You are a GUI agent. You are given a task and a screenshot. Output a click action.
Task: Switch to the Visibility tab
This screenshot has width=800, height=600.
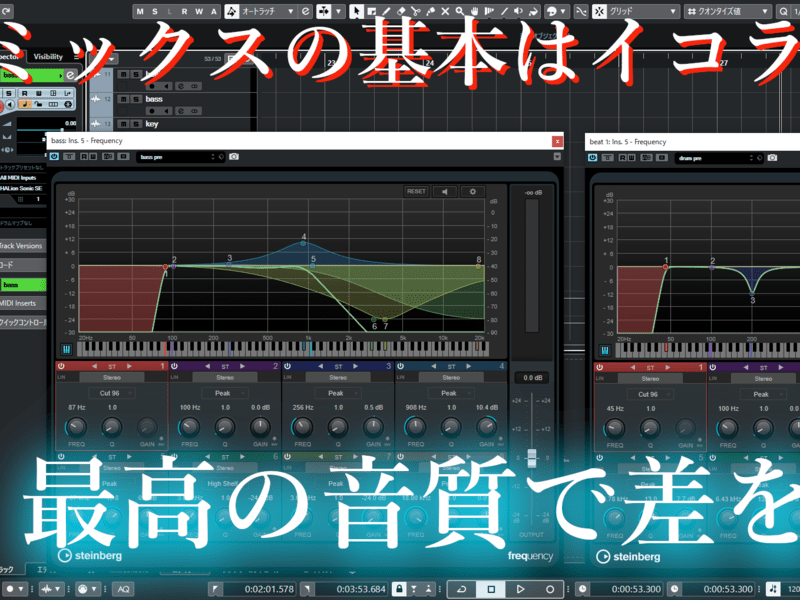pyautogui.click(x=47, y=57)
